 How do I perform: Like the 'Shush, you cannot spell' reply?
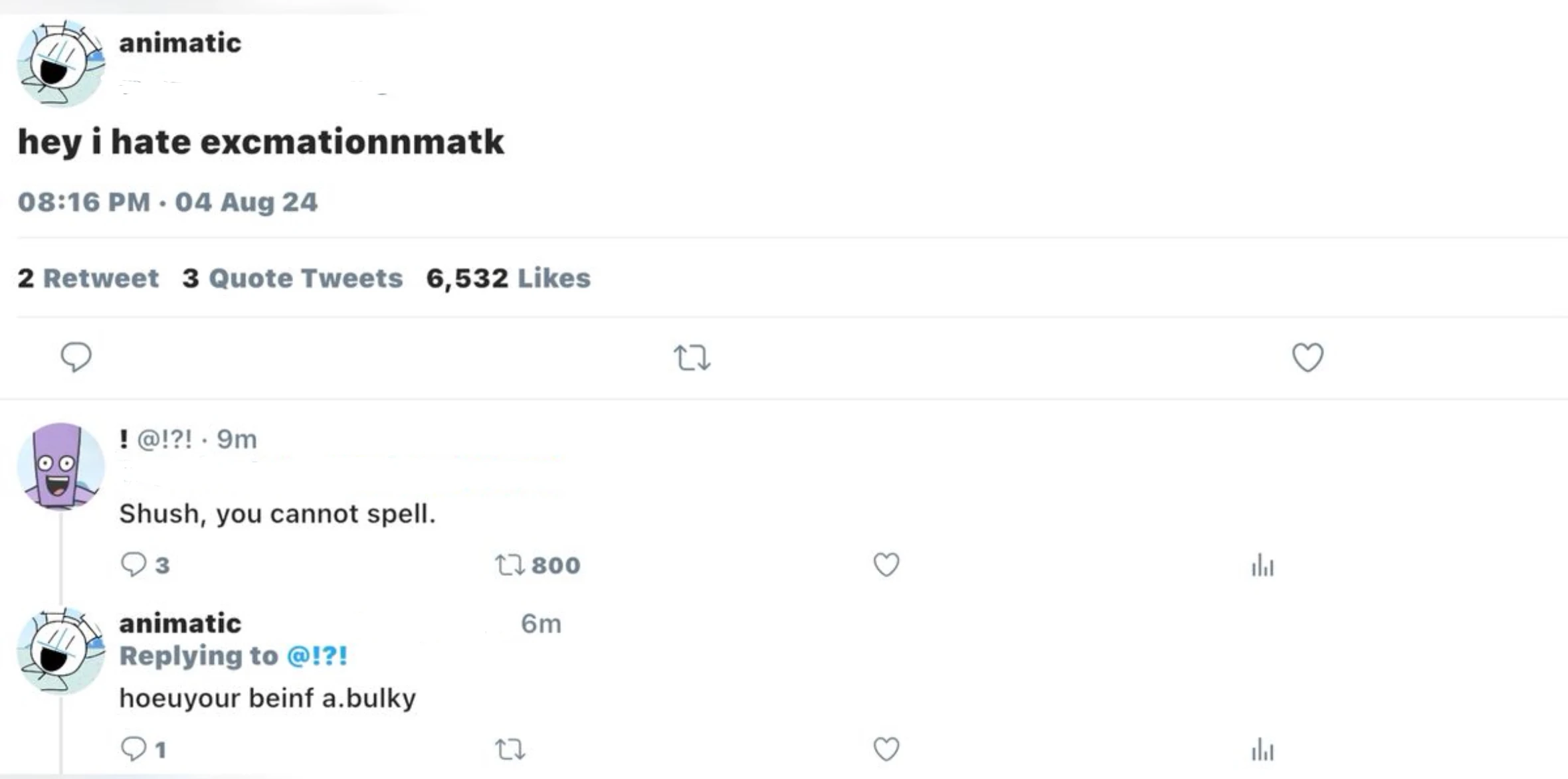tap(886, 564)
